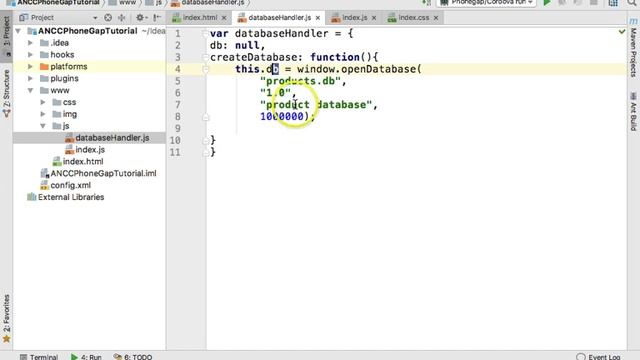The width and height of the screenshot is (640, 360).
Task: Toggle the 1: Project tool window
Action: [x=6, y=37]
